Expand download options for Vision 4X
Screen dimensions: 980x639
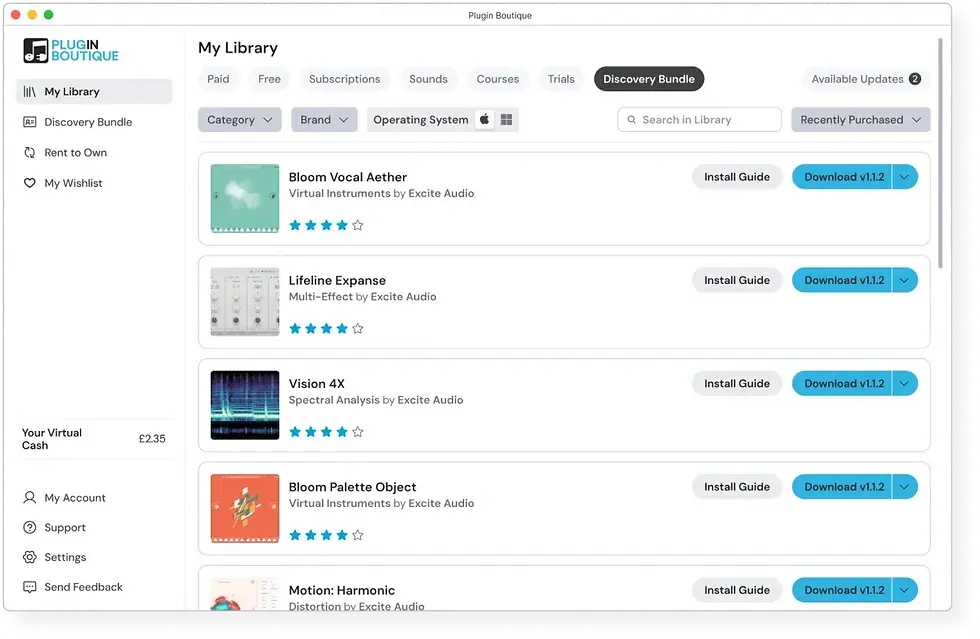pos(904,383)
